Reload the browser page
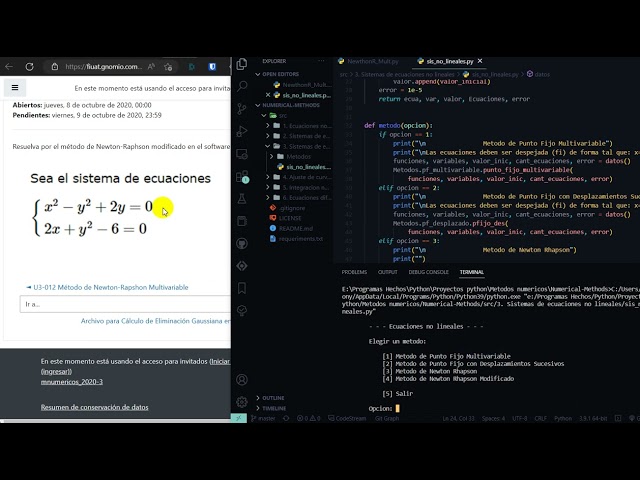640x480 pixels. tap(29, 67)
